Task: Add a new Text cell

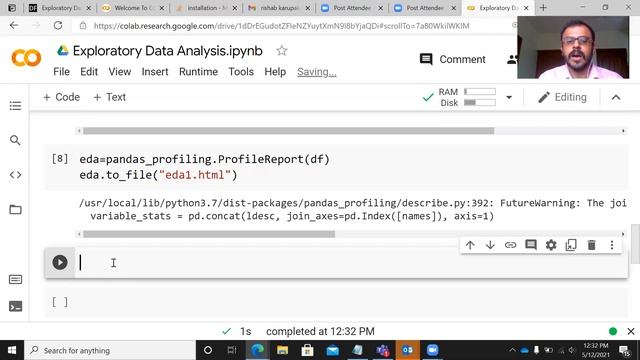Action: (109, 97)
